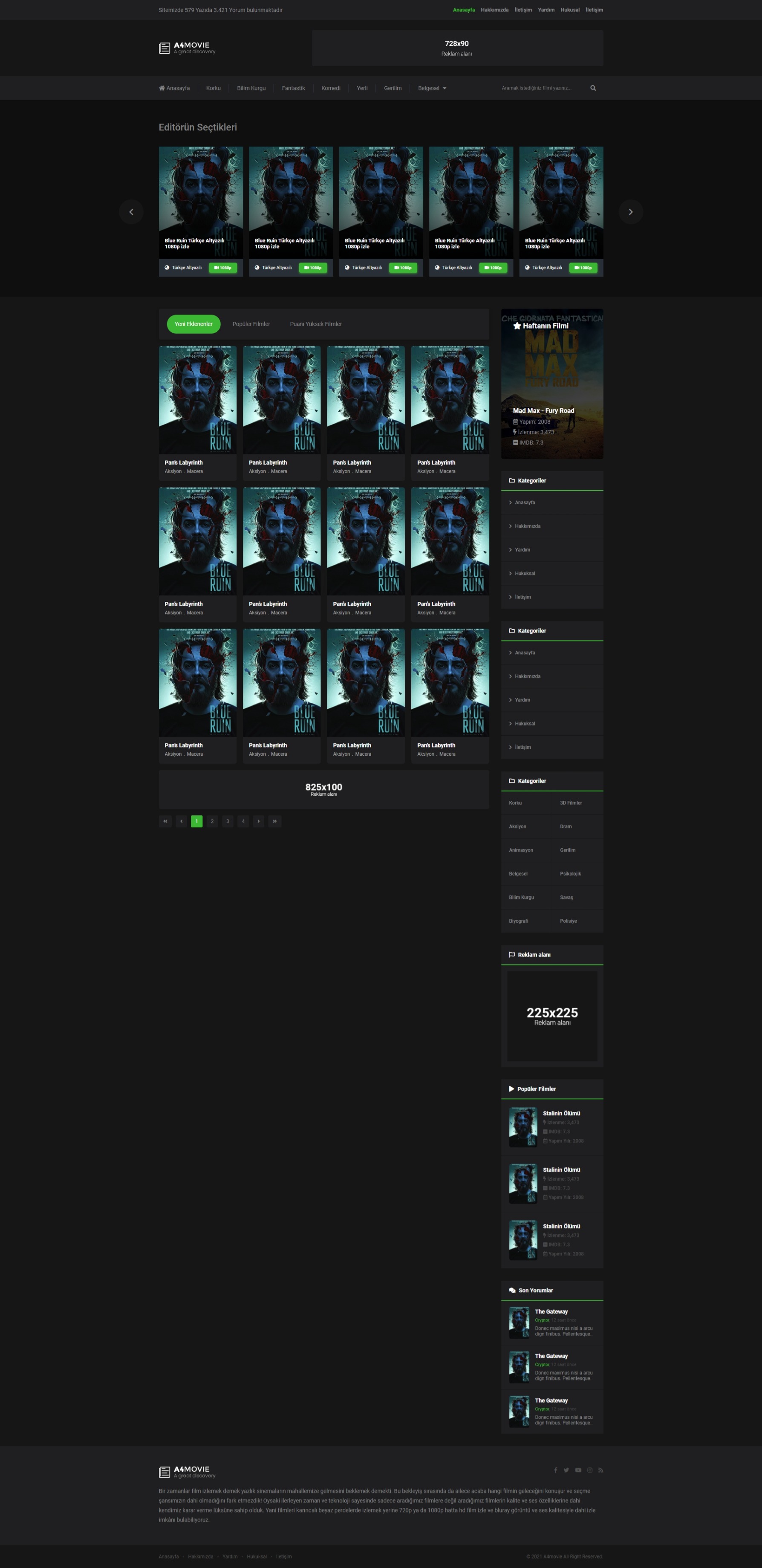Open the RSS feed icon in the footer

point(601,1470)
